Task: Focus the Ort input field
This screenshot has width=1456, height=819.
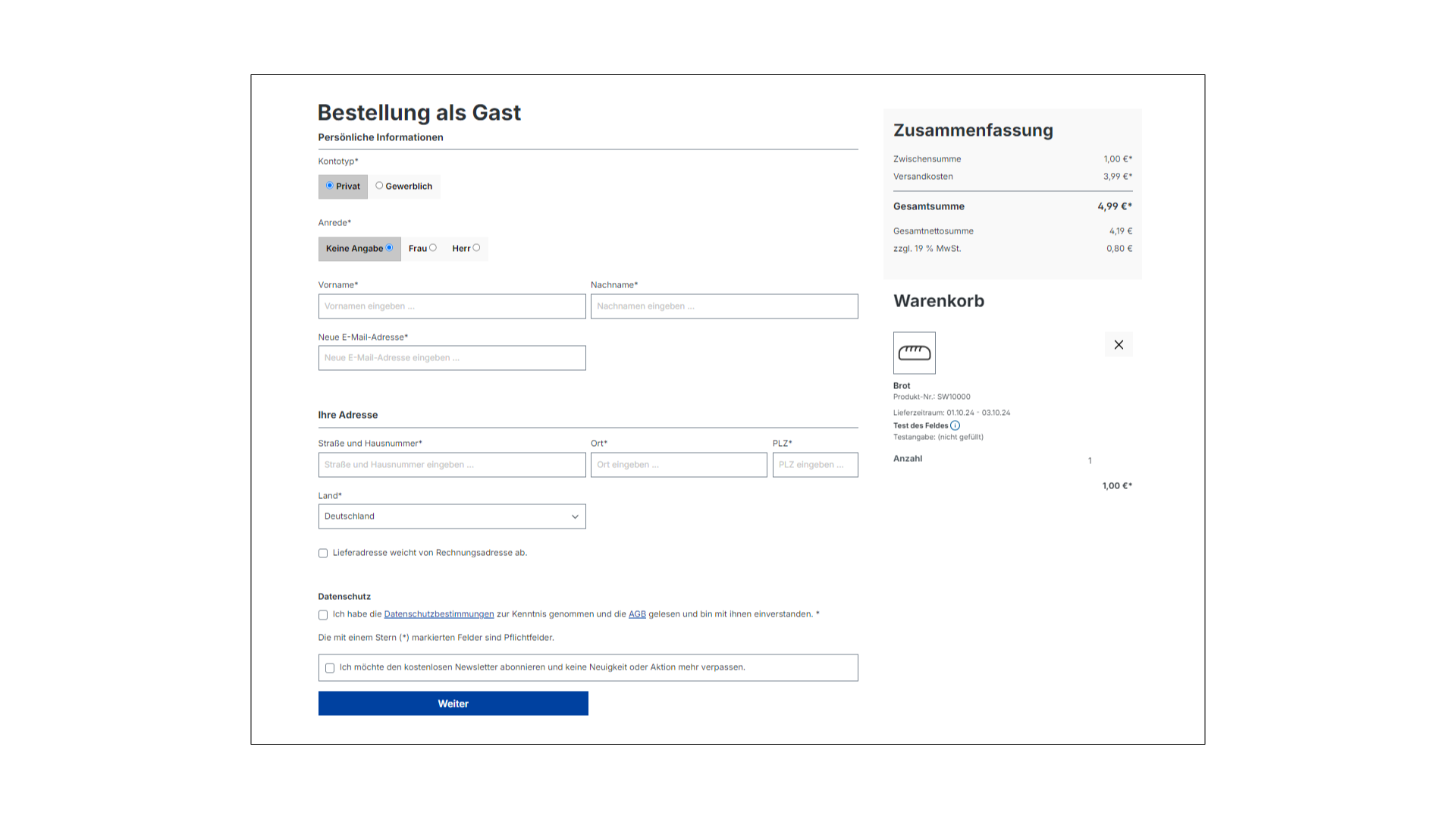Action: (679, 465)
